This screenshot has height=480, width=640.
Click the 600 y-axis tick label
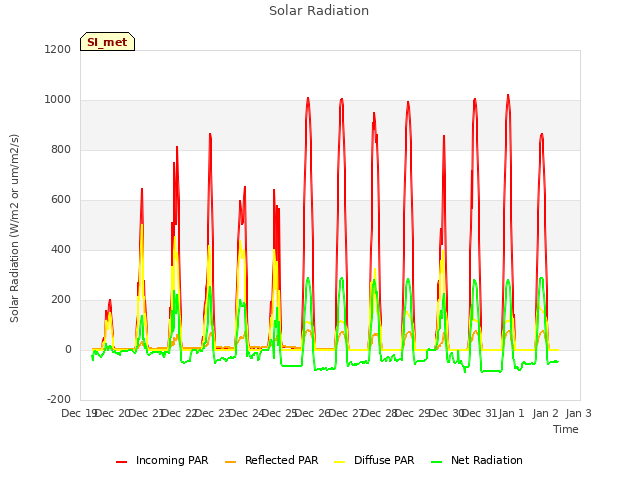pyautogui.click(x=61, y=200)
